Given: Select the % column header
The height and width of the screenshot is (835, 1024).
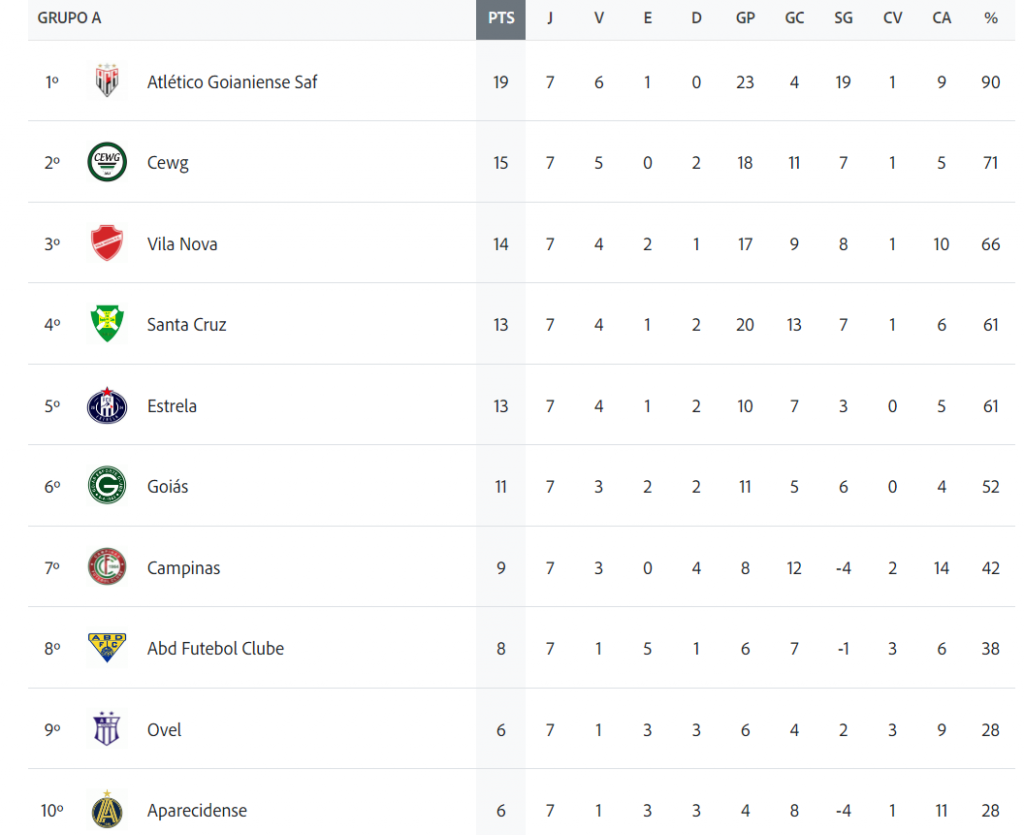Looking at the screenshot, I should click(990, 18).
